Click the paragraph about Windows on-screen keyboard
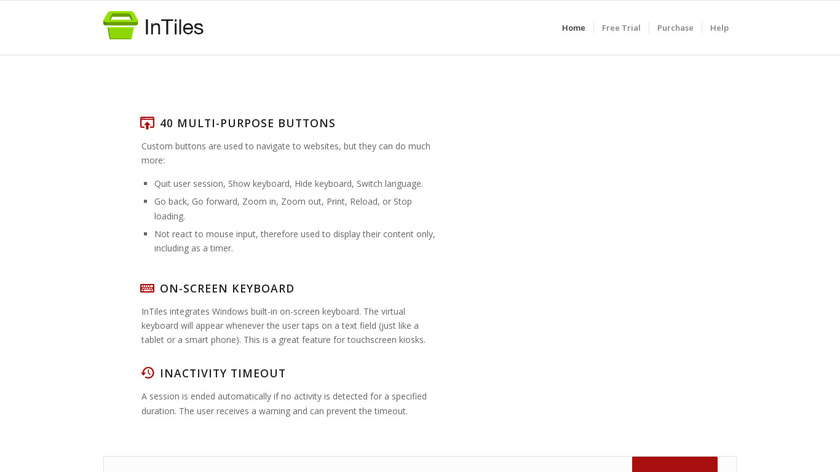This screenshot has height=472, width=840. coord(284,325)
